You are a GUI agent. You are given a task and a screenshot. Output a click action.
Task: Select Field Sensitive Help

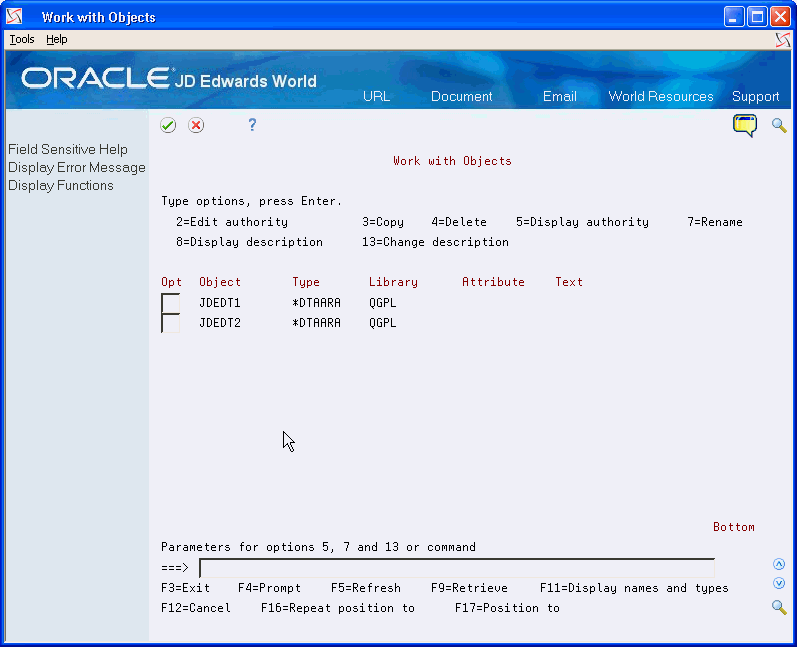(x=68, y=149)
